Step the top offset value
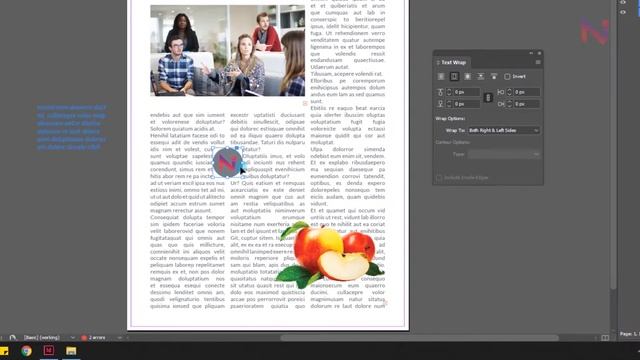This screenshot has height=360, width=640. (x=449, y=92)
